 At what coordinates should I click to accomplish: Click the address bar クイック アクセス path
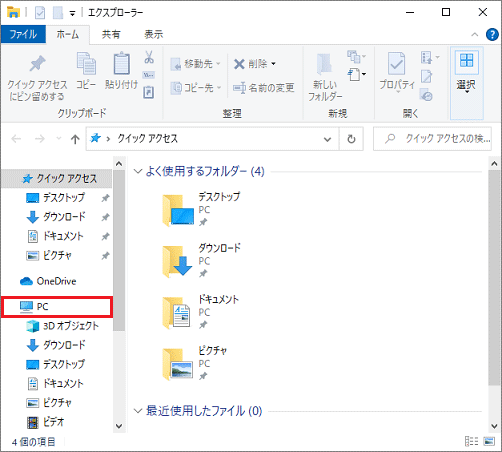(x=147, y=139)
